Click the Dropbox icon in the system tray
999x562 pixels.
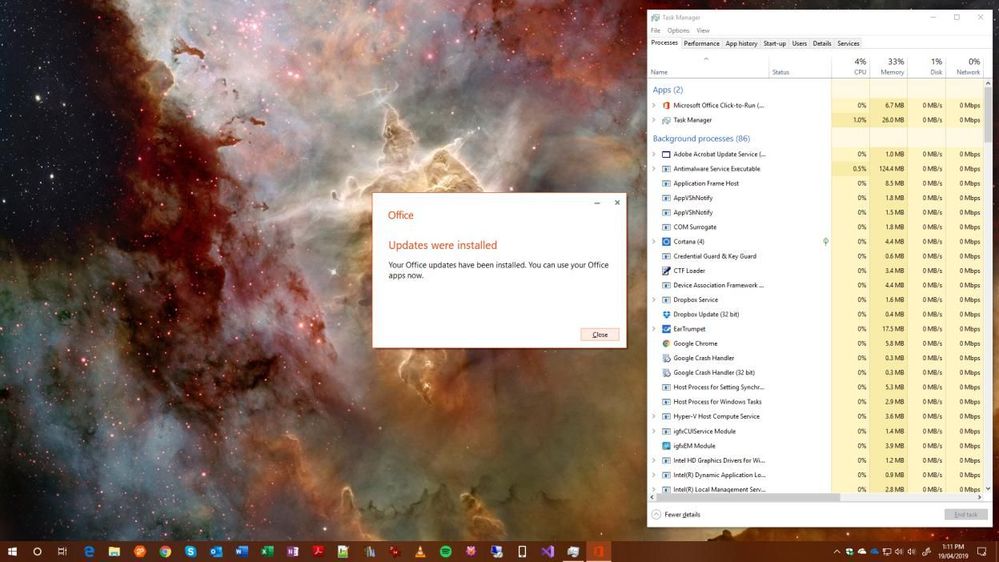tap(849, 552)
